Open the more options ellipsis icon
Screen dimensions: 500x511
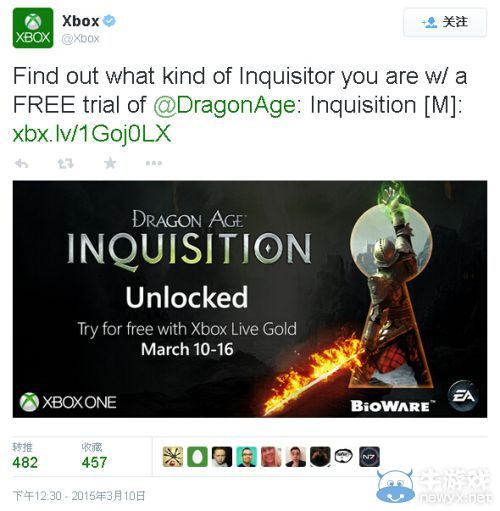tap(154, 163)
